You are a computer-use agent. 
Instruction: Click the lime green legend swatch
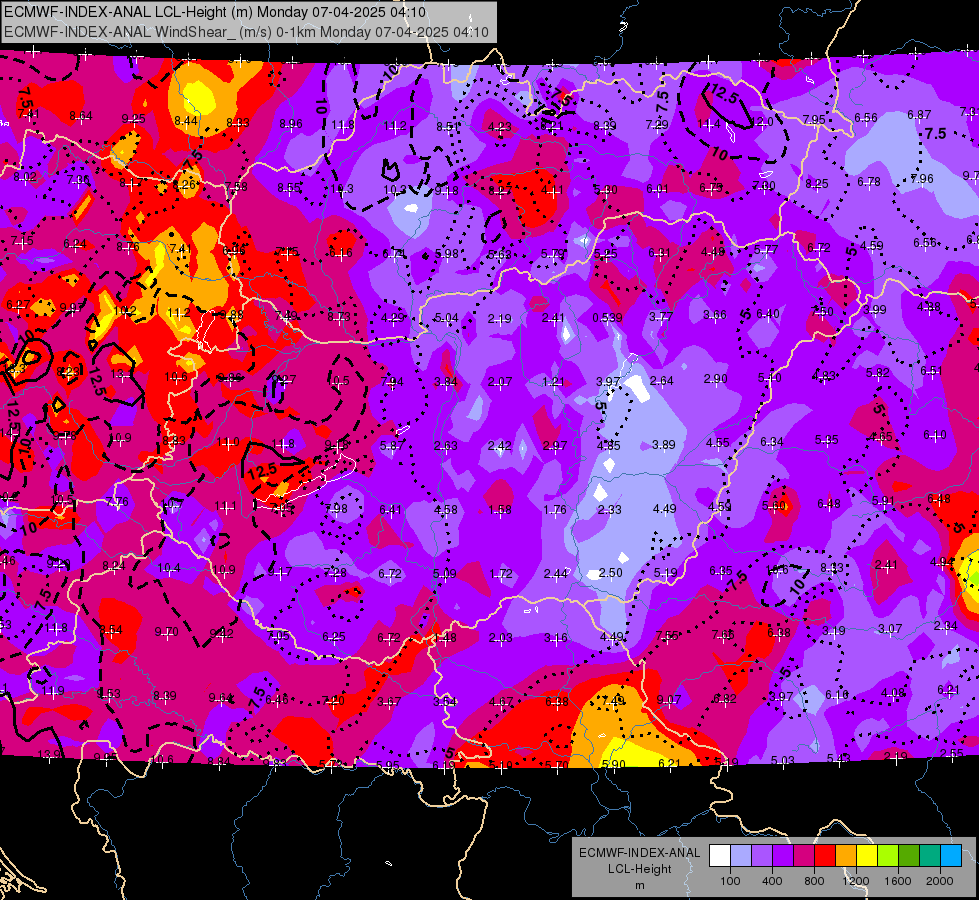(x=888, y=856)
